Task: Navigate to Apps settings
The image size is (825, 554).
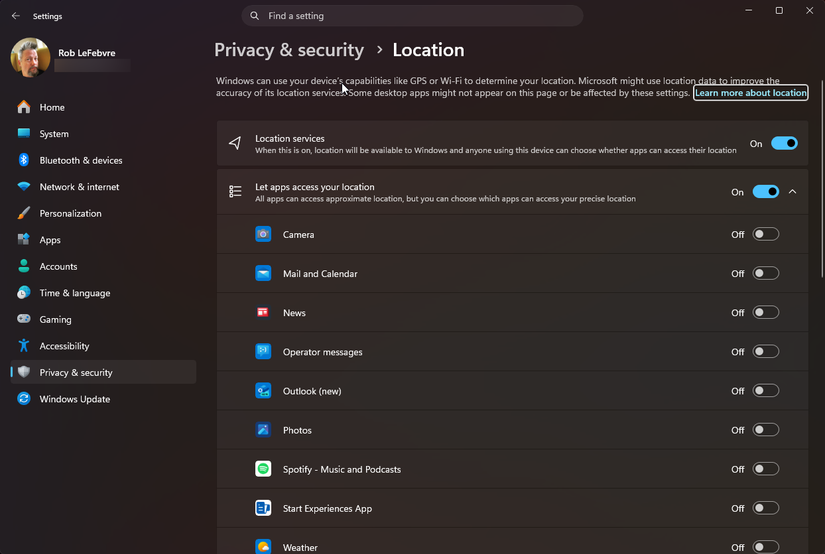Action: [x=103, y=239]
